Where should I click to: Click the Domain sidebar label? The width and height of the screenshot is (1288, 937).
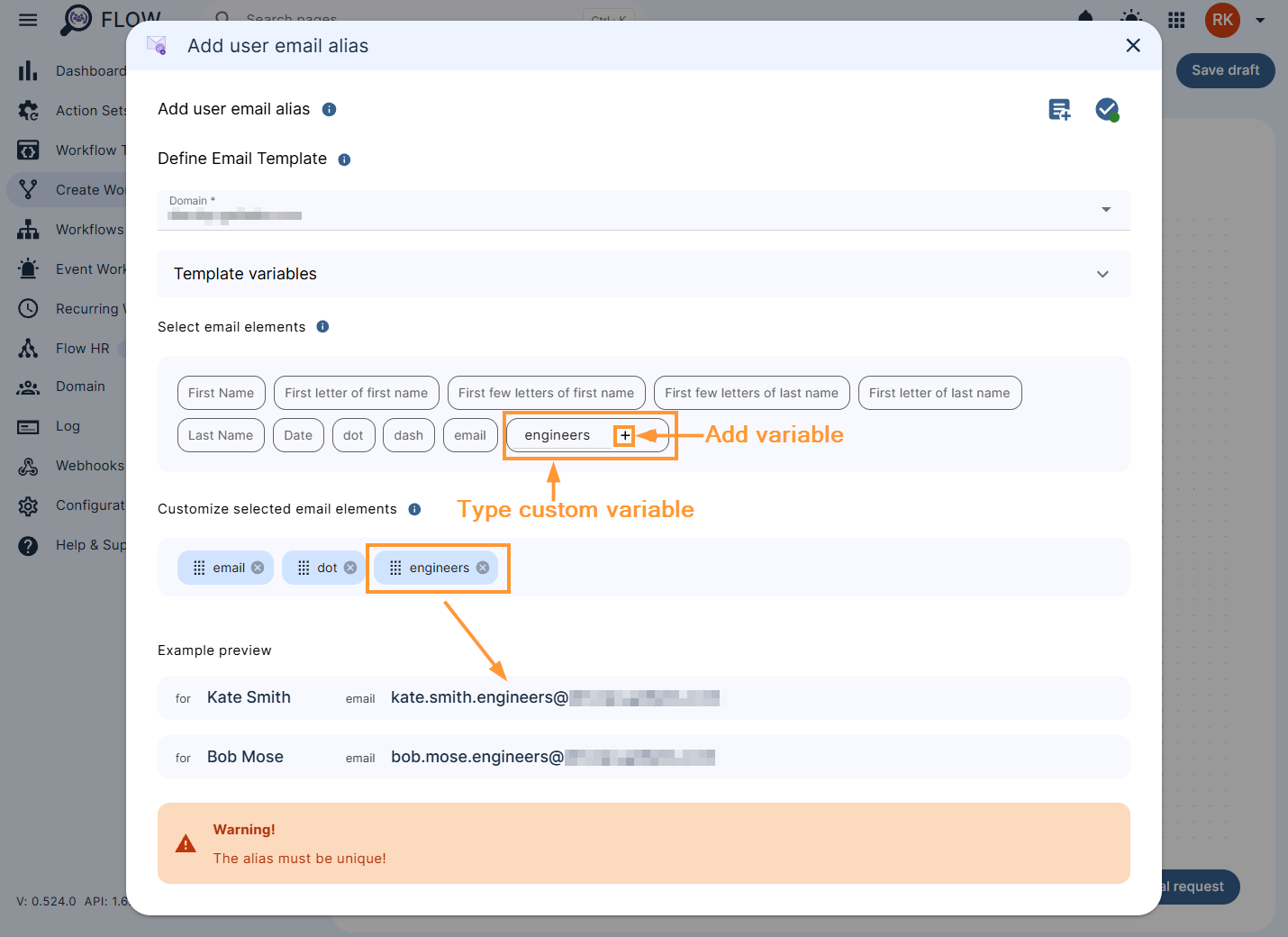coord(80,387)
